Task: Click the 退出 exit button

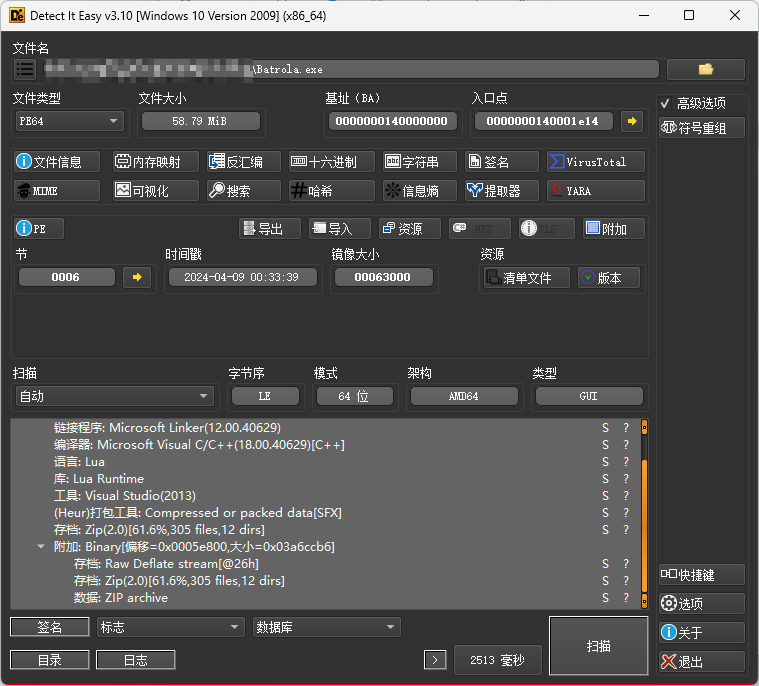Action: [701, 661]
